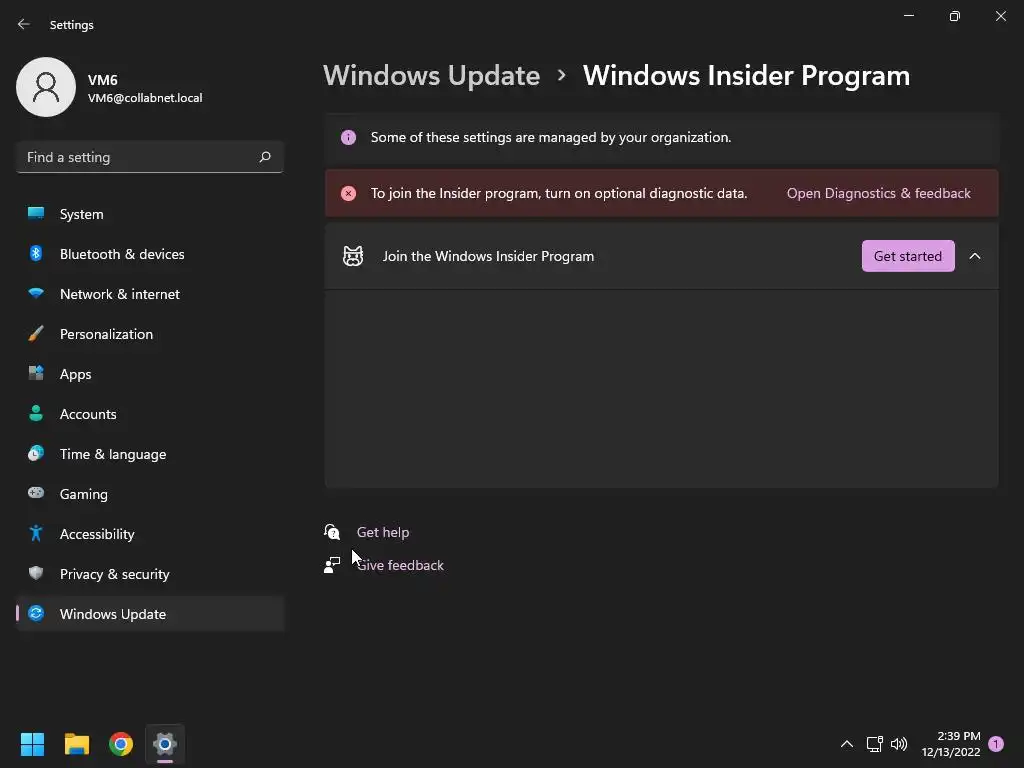This screenshot has height=768, width=1024.
Task: Click the Windows Insider cat icon
Action: (x=353, y=256)
